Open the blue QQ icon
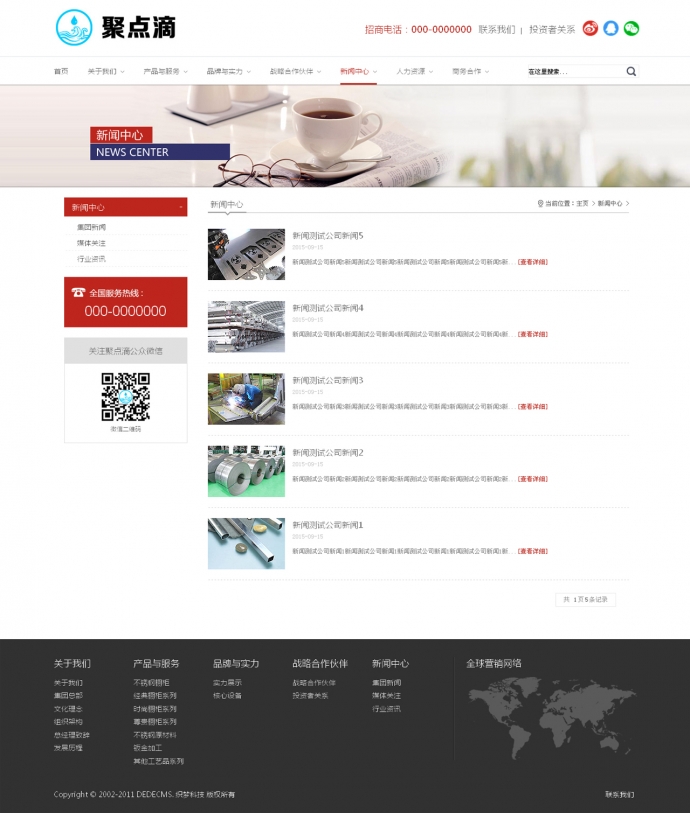 tap(611, 29)
